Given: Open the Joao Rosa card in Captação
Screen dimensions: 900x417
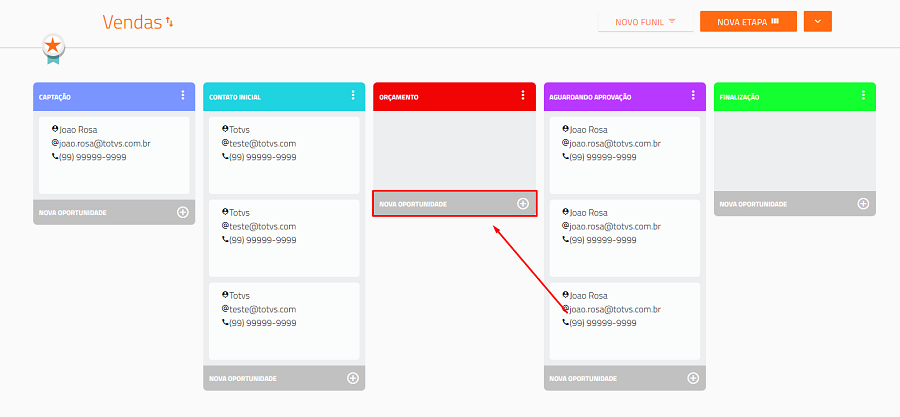Looking at the screenshot, I should (114, 155).
